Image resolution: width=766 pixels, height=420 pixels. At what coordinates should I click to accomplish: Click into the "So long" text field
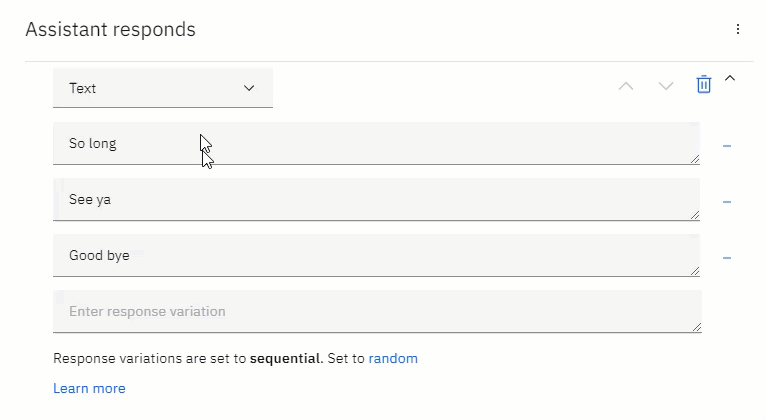376,144
